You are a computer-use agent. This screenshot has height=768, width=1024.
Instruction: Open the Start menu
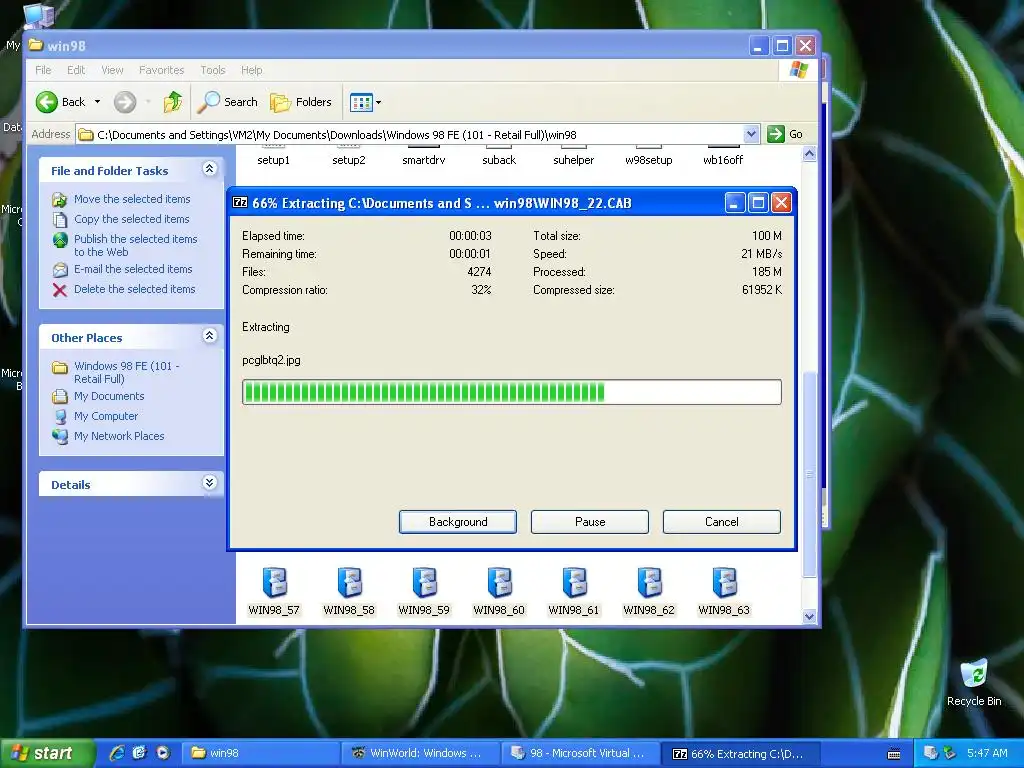click(x=47, y=753)
